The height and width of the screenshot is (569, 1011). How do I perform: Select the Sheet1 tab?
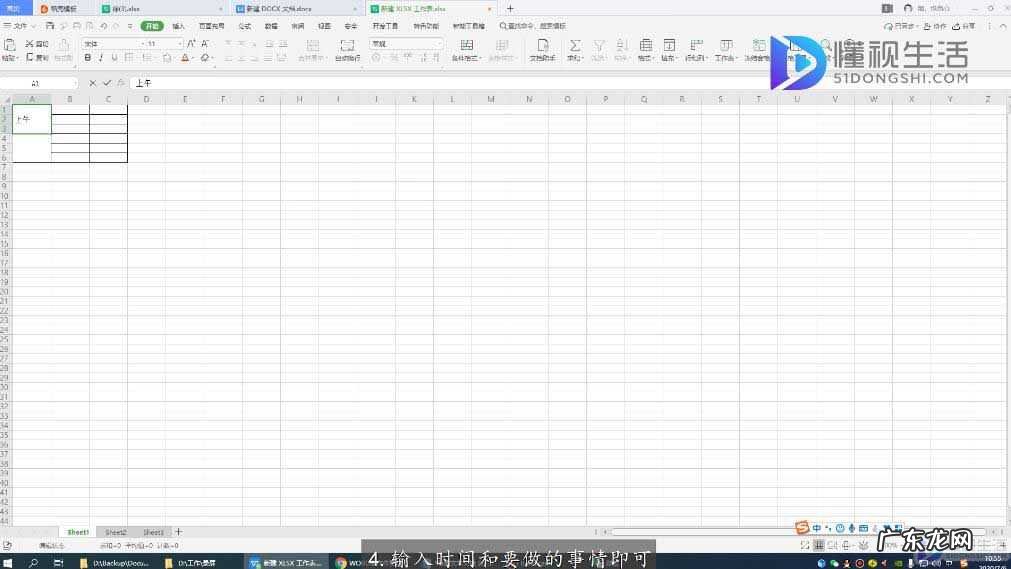click(x=78, y=532)
